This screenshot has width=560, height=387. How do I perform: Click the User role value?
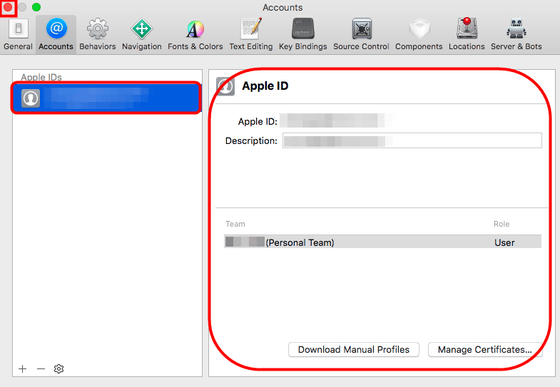(504, 243)
